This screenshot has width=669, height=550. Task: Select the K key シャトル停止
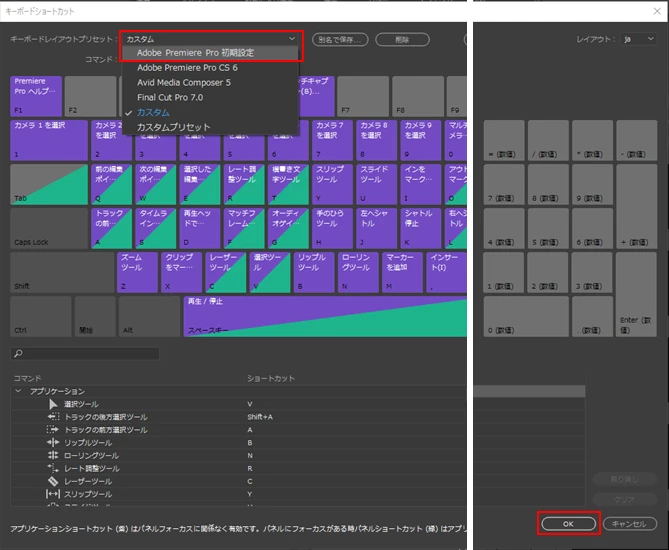pos(421,228)
